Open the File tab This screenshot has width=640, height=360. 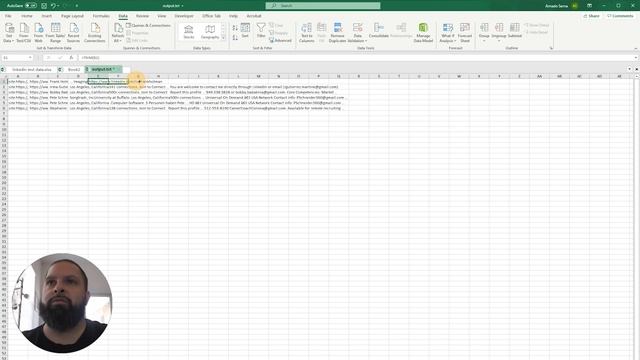8,16
